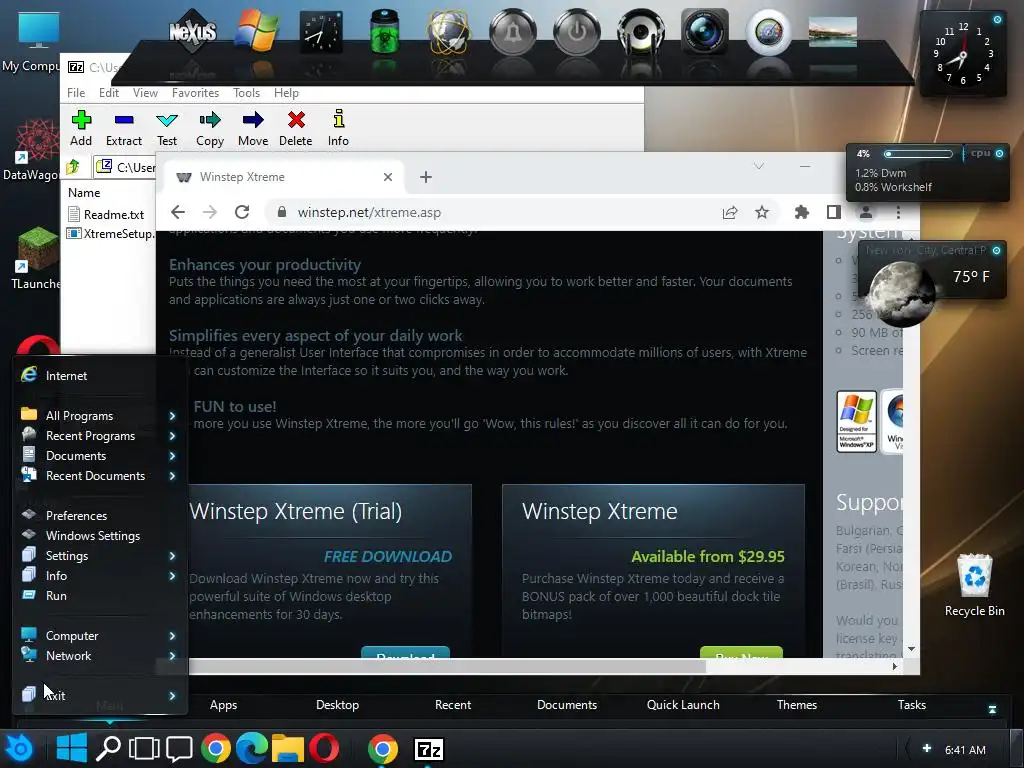Image resolution: width=1024 pixels, height=768 pixels.
Task: Click Move in the 7-Zip toolbar
Action: (253, 129)
